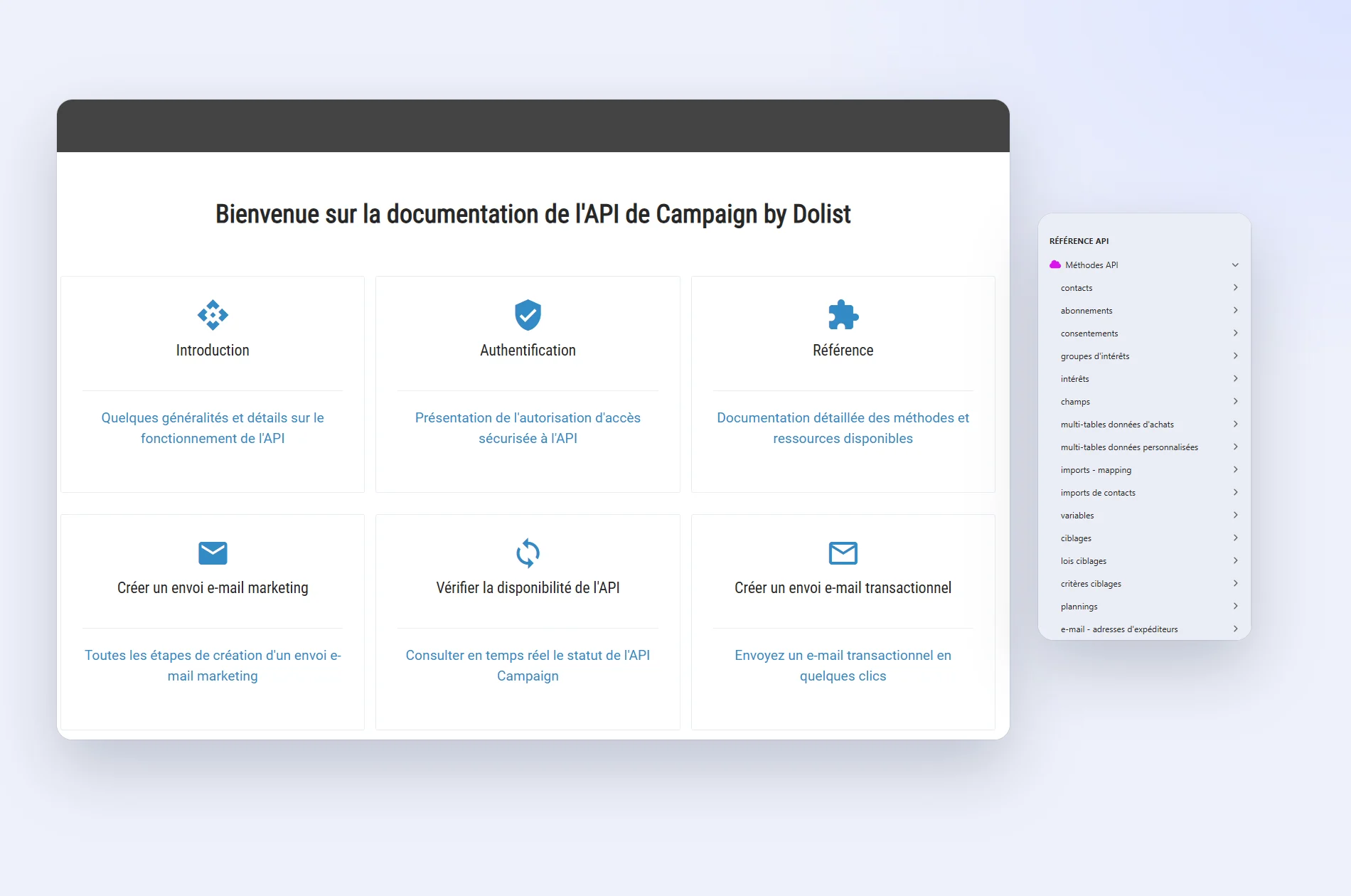Expand the groupes d'intérêts chevron
The image size is (1351, 896).
tap(1236, 356)
